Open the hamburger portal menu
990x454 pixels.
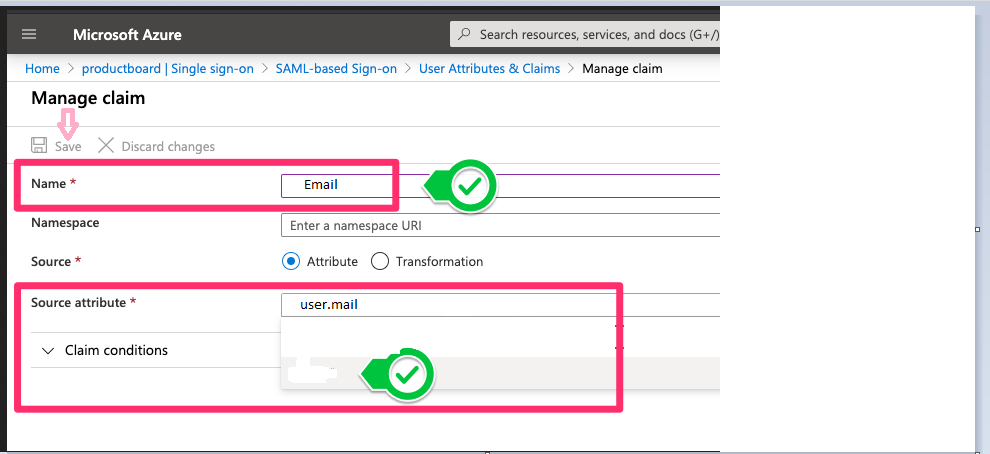[x=29, y=35]
